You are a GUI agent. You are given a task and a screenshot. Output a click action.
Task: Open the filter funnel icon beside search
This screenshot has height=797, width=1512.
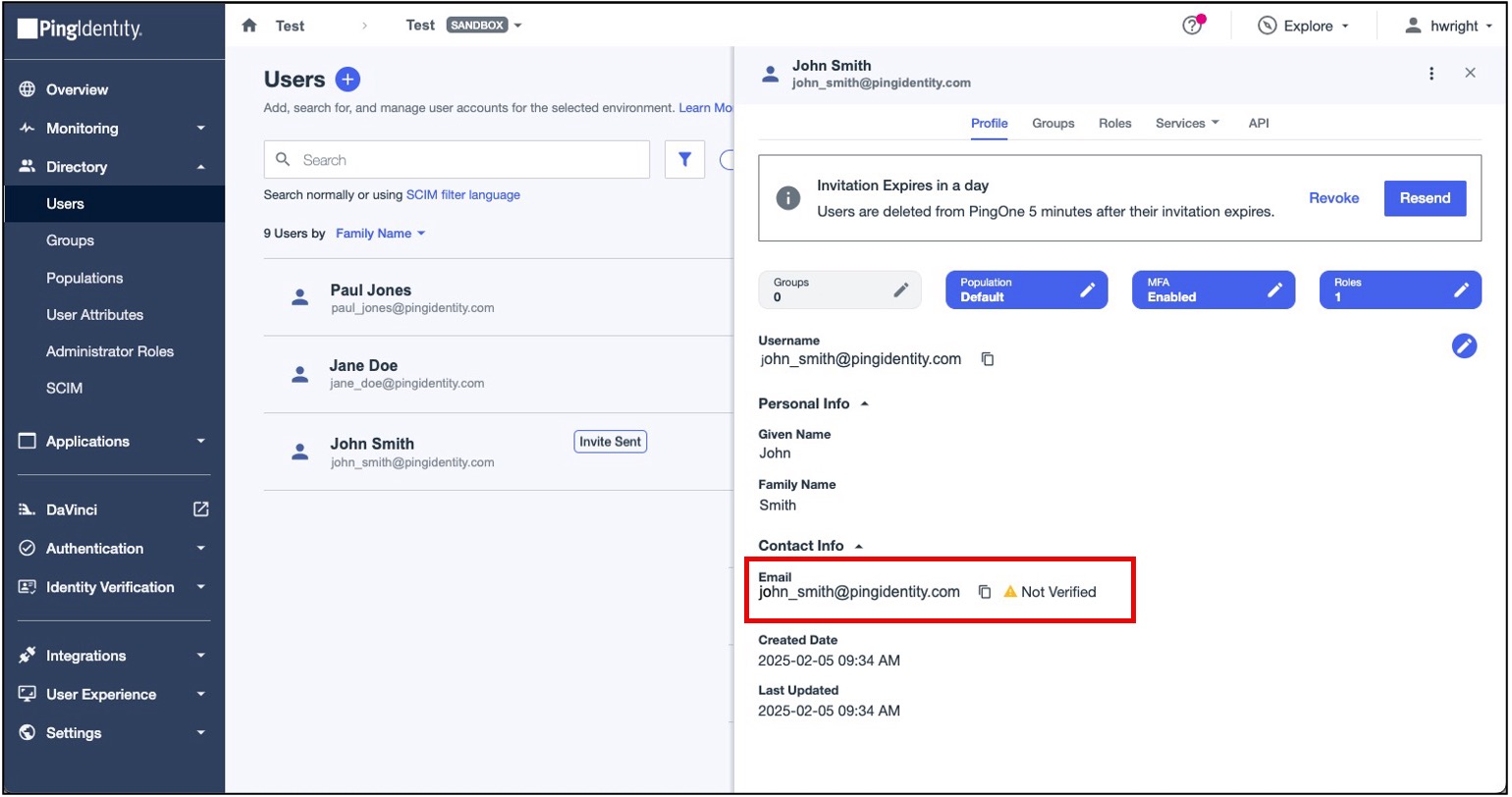coord(684,159)
